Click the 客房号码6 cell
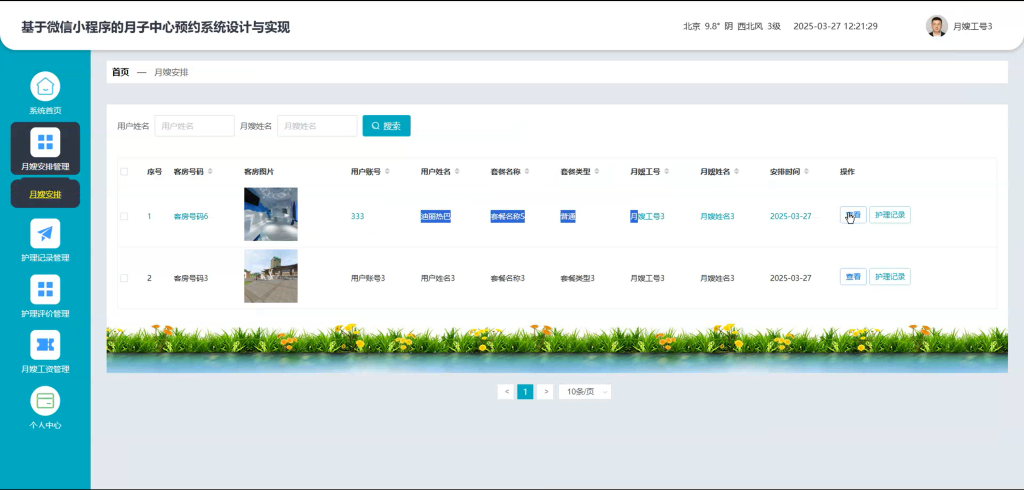This screenshot has width=1024, height=490. coord(191,216)
